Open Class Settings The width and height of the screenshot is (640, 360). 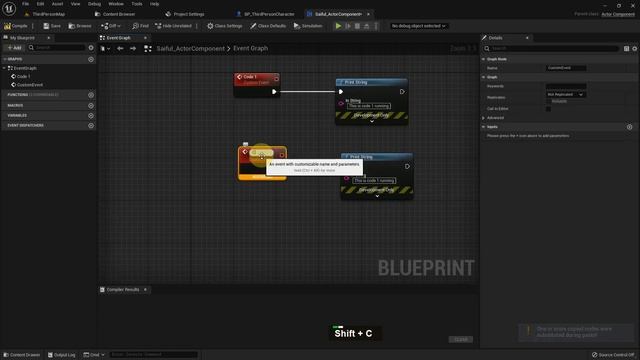(x=224, y=26)
